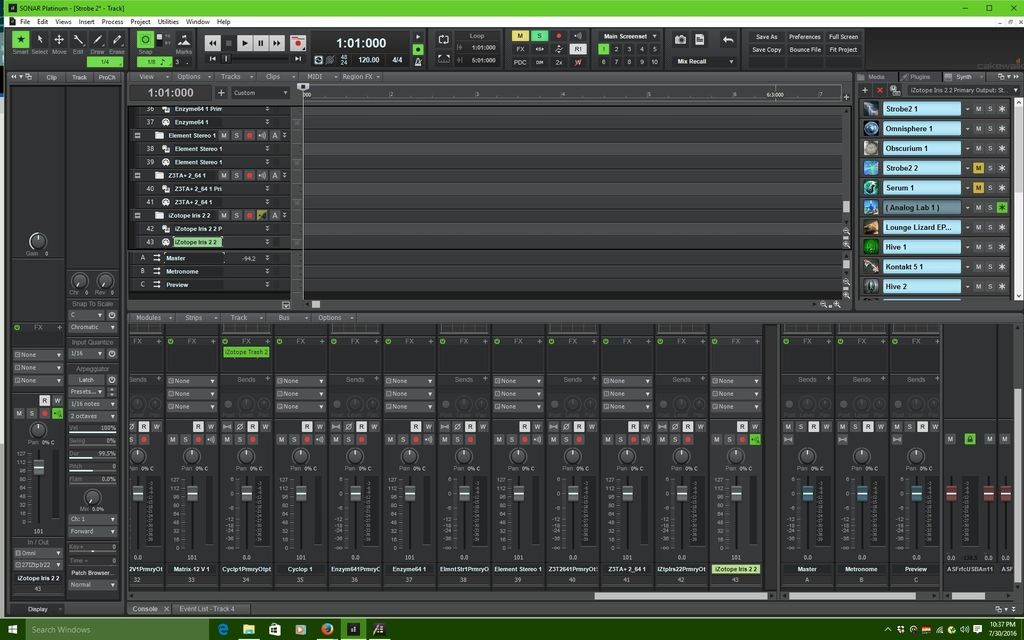Open the Process menu

pyautogui.click(x=112, y=21)
